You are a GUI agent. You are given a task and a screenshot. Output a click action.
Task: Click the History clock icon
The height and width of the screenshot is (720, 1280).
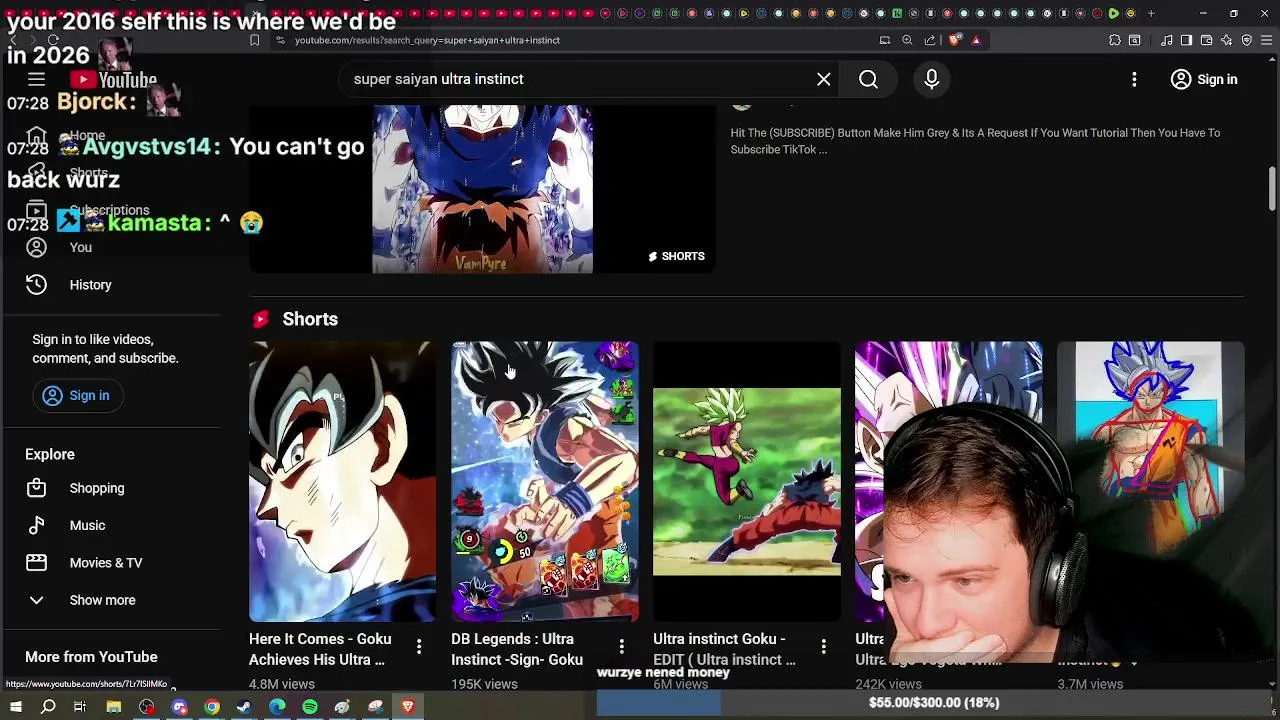click(36, 285)
